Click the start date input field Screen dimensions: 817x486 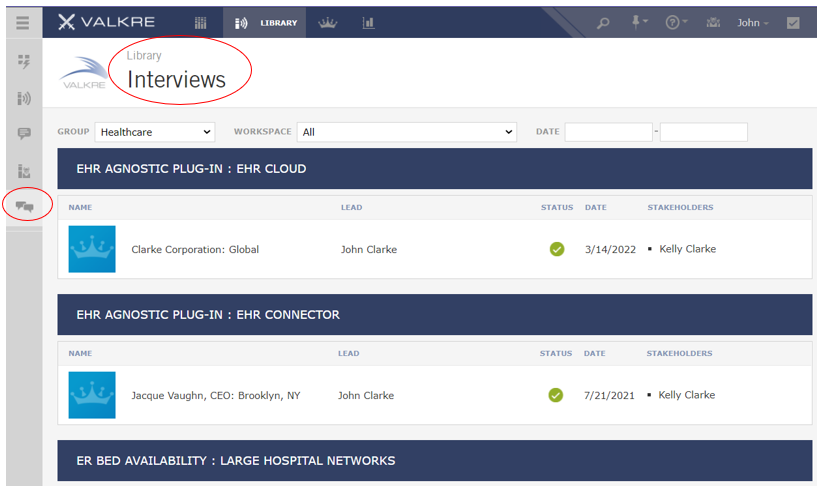[x=609, y=132]
